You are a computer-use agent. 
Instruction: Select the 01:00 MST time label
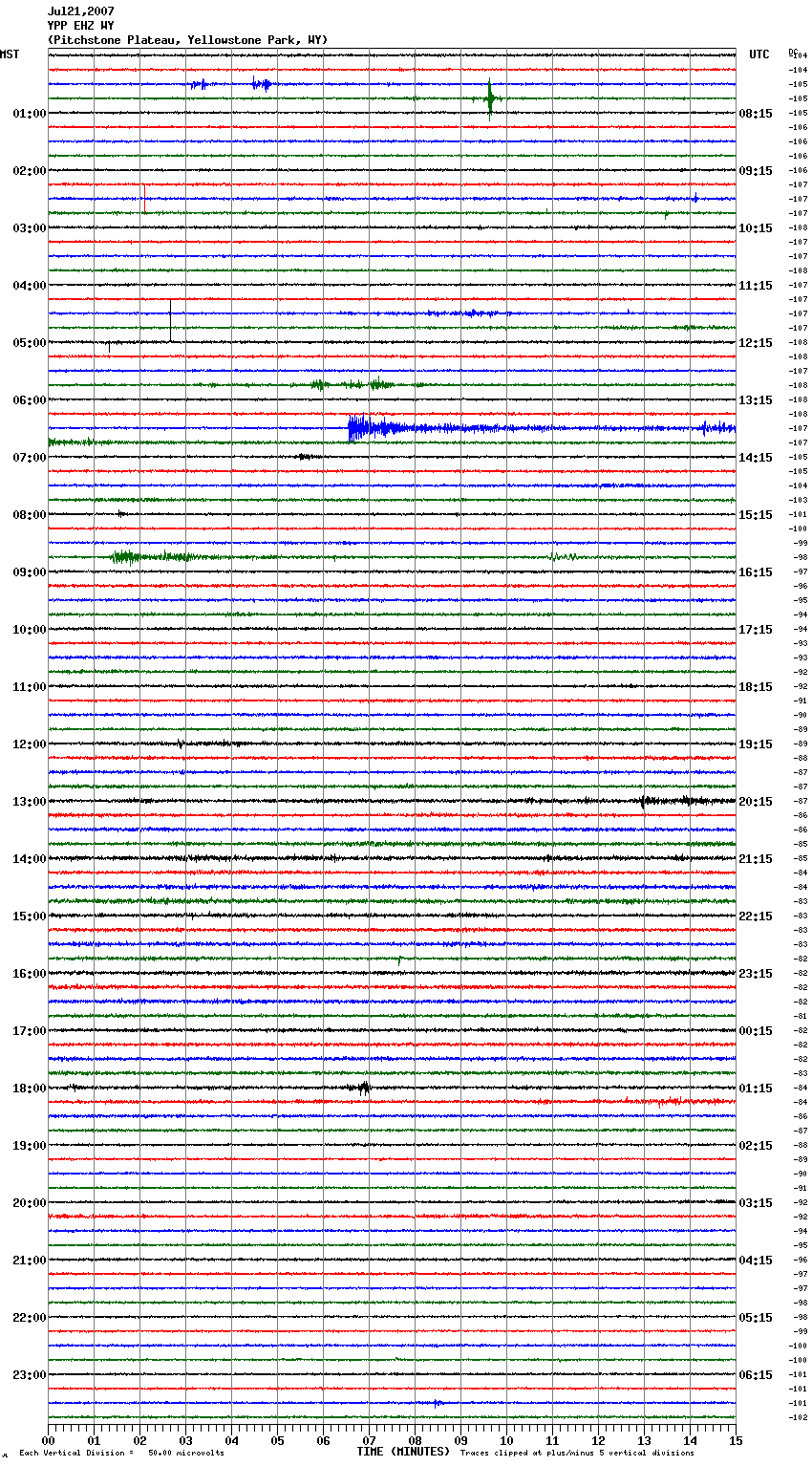click(29, 114)
